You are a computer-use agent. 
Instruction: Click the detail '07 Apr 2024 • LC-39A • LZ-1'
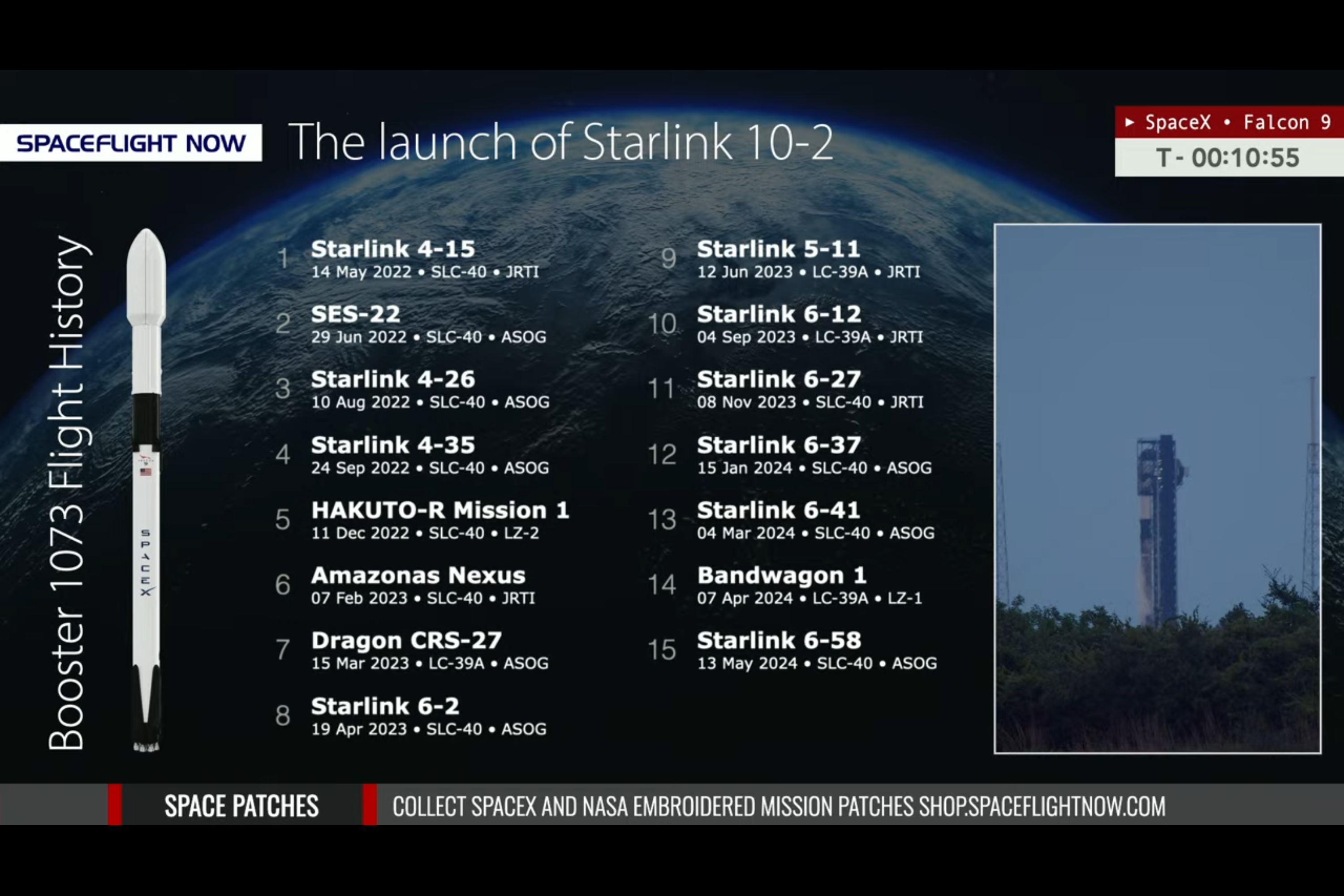[810, 598]
